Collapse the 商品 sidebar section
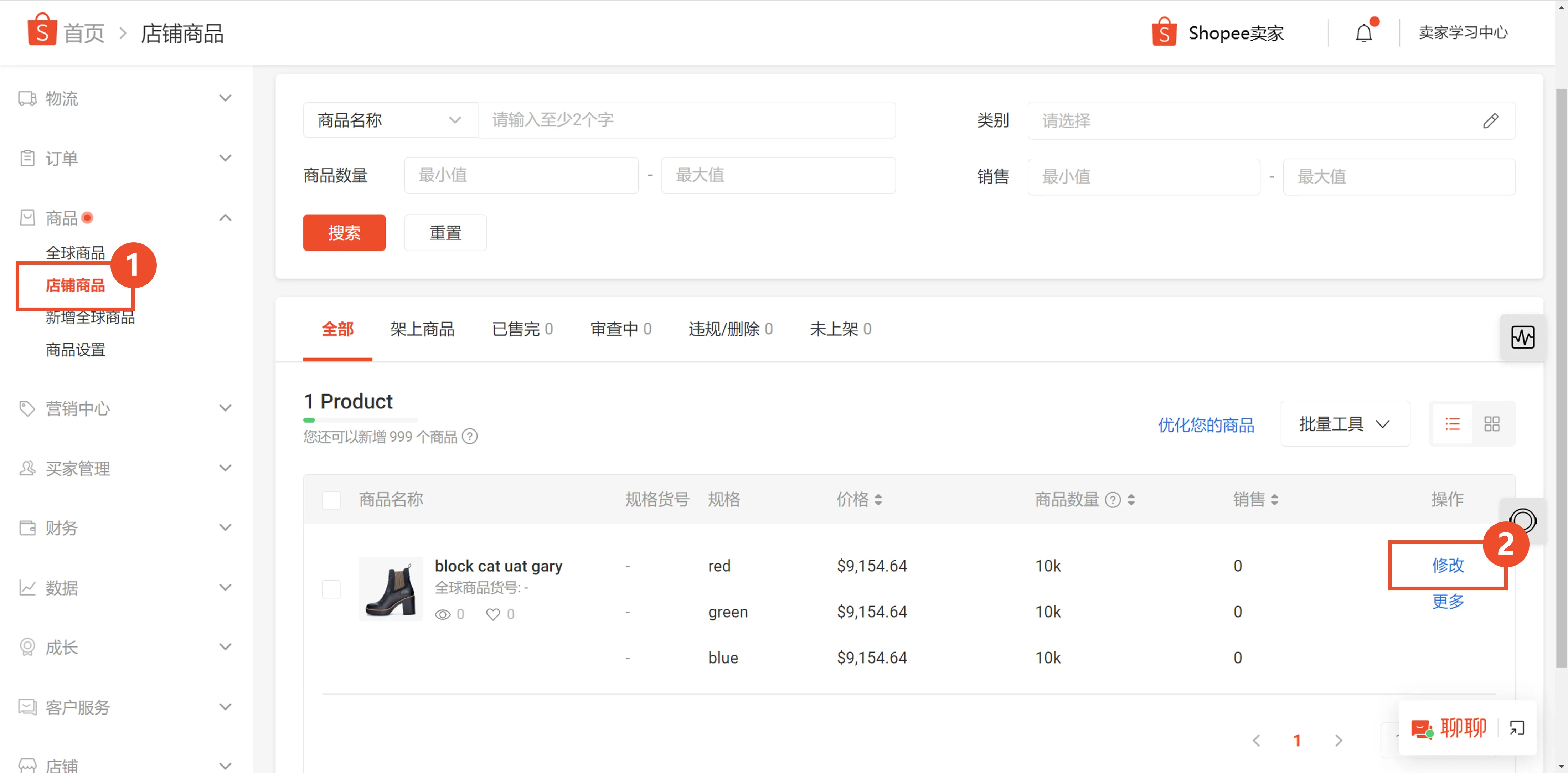Screen dimensions: 1568x773 click(225, 217)
